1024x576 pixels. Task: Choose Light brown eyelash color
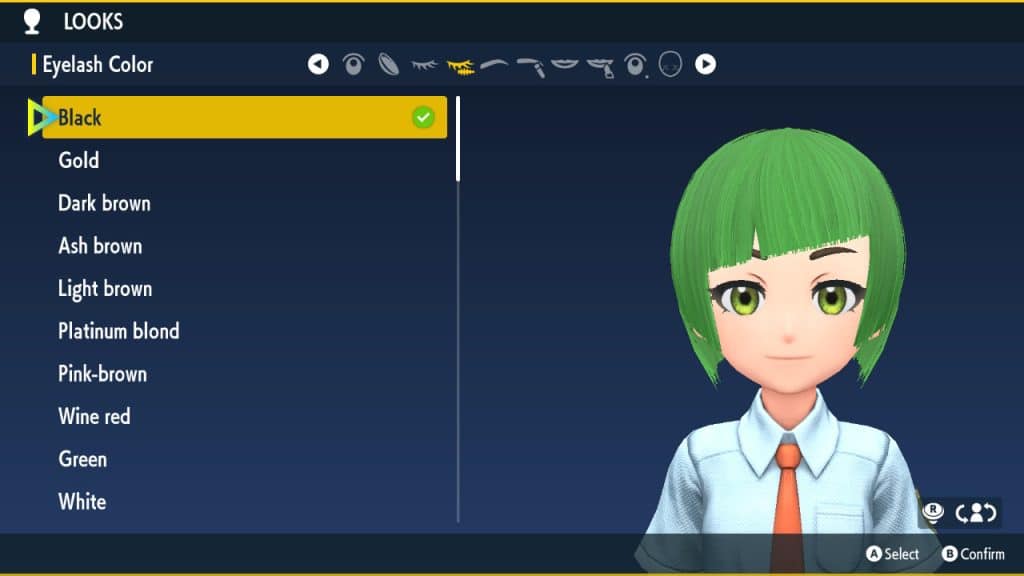pos(105,289)
